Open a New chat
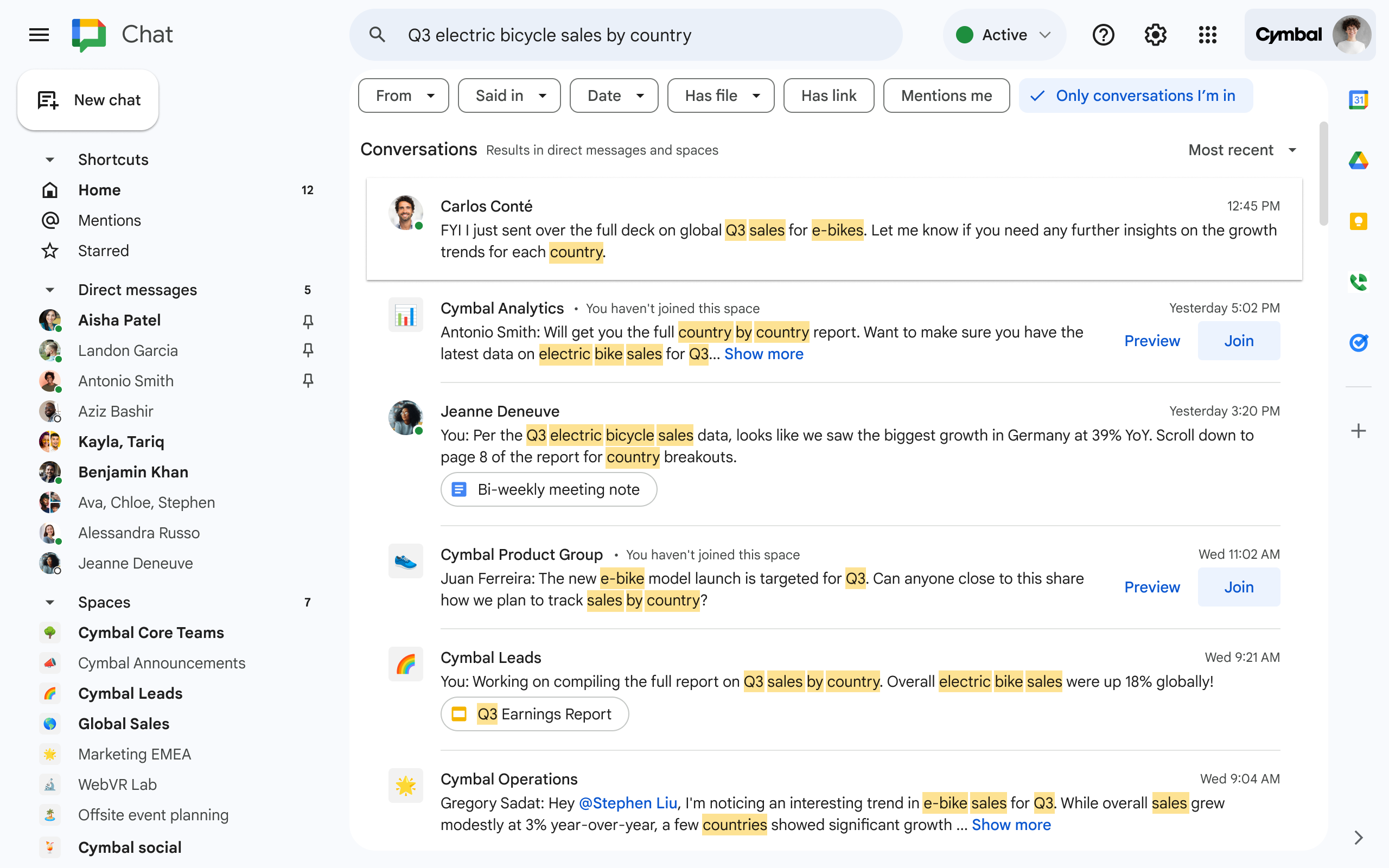 pyautogui.click(x=88, y=100)
